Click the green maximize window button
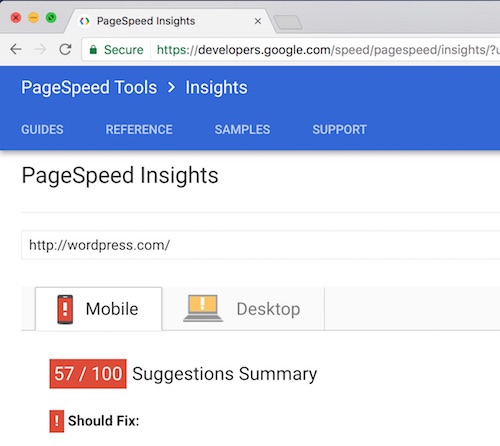 tap(51, 17)
